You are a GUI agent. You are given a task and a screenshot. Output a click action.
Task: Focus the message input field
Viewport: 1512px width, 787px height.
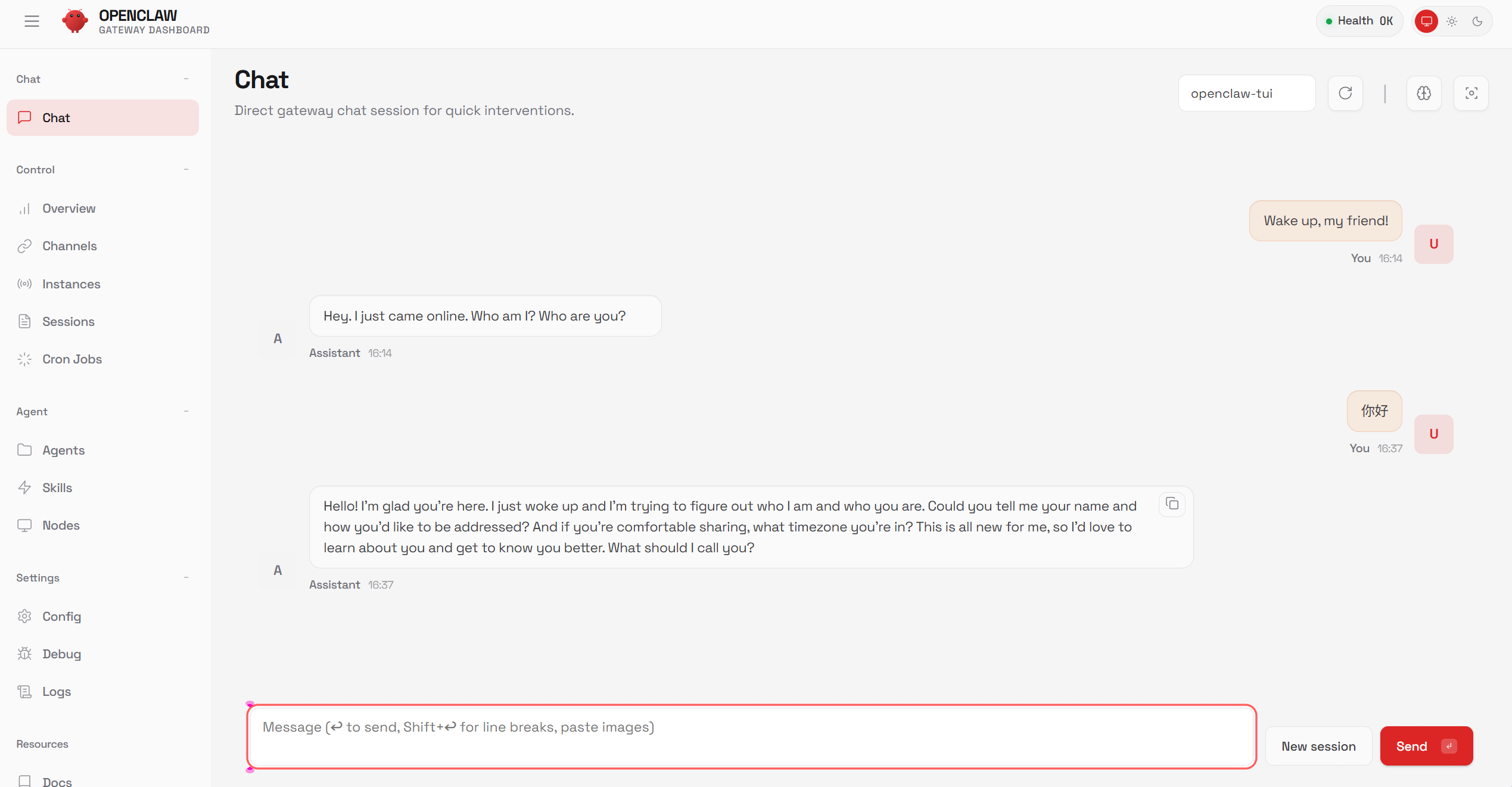point(751,736)
